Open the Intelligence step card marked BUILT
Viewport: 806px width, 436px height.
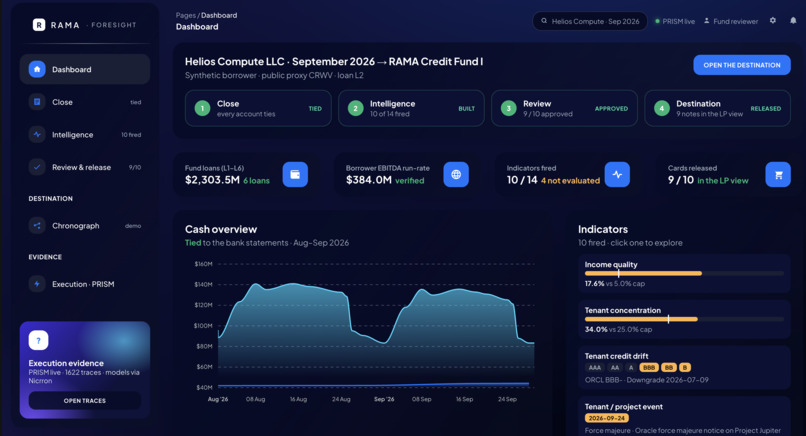pyautogui.click(x=411, y=108)
